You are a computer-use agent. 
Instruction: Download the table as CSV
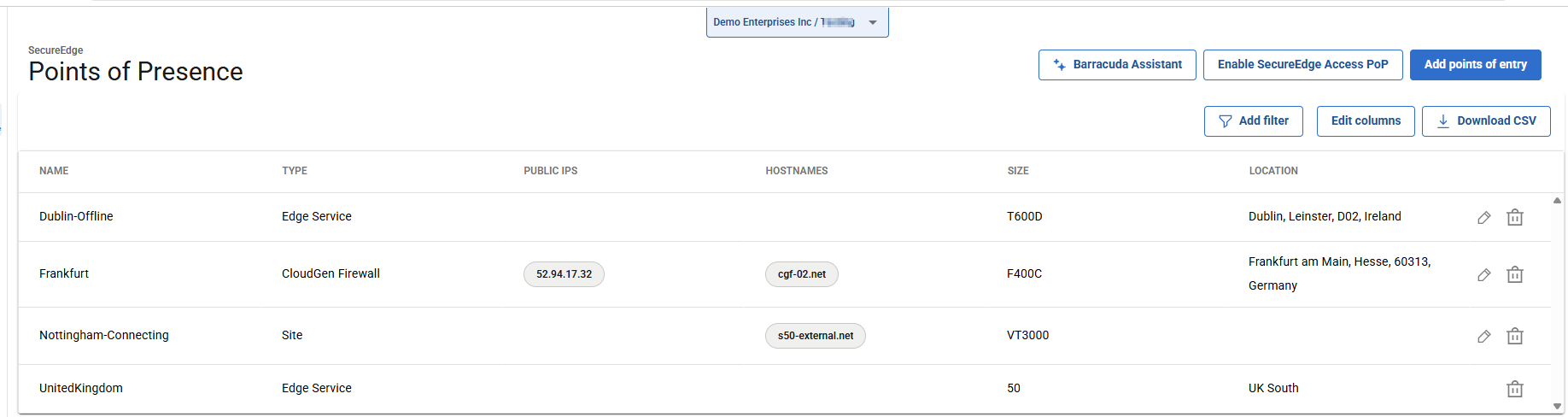tap(1486, 121)
